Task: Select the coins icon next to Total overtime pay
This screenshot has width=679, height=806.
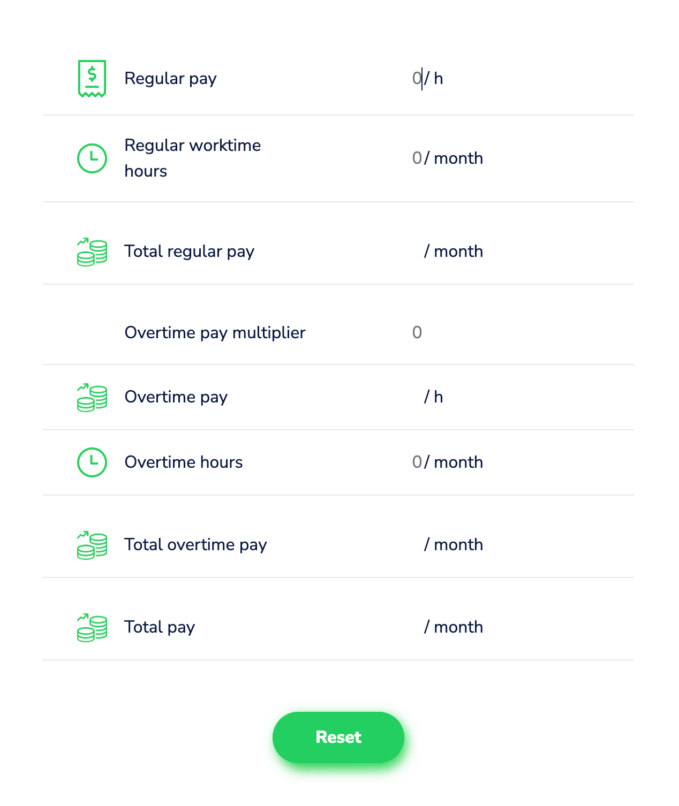Action: [x=91, y=545]
